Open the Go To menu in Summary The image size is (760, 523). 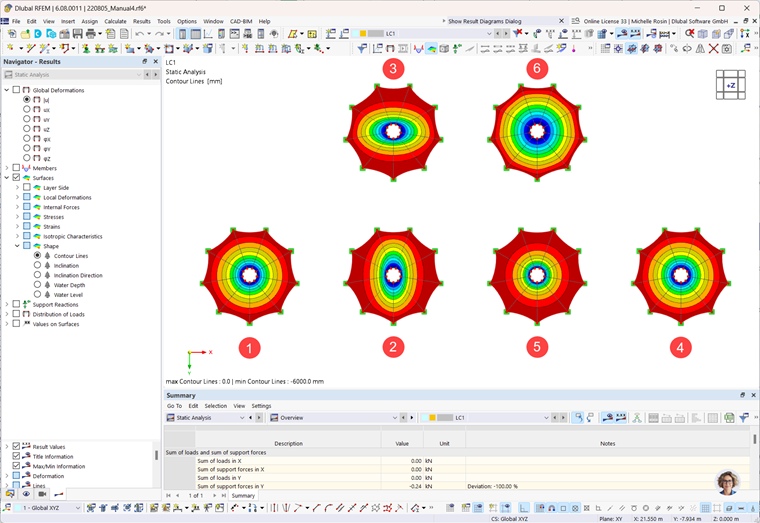(174, 406)
